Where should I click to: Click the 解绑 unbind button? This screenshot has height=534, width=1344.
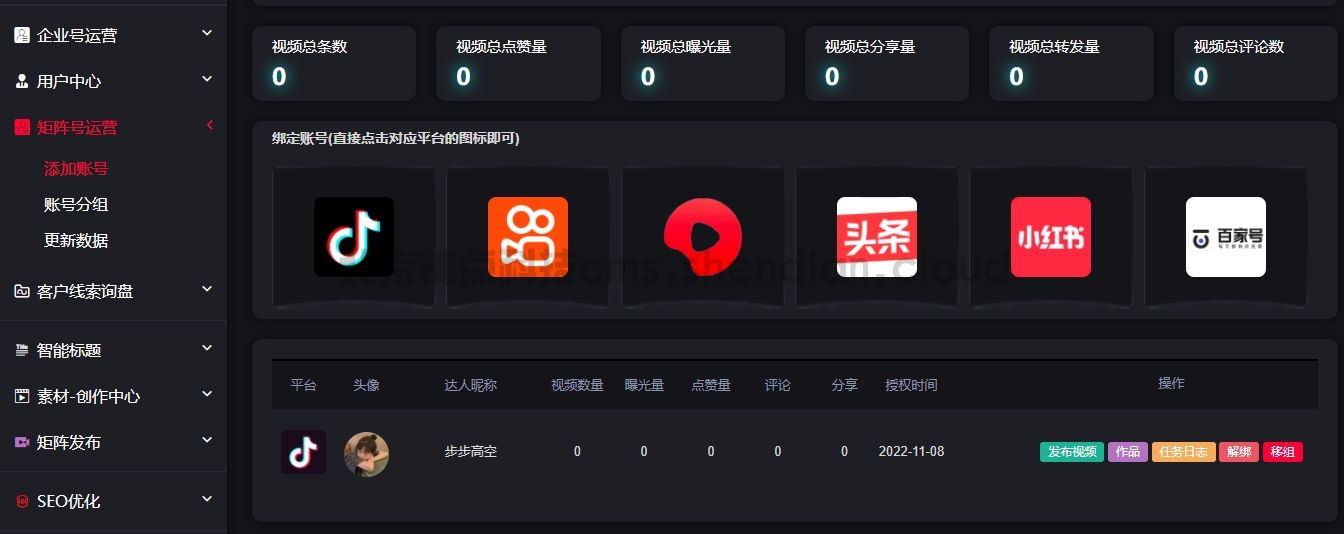pyautogui.click(x=1239, y=452)
